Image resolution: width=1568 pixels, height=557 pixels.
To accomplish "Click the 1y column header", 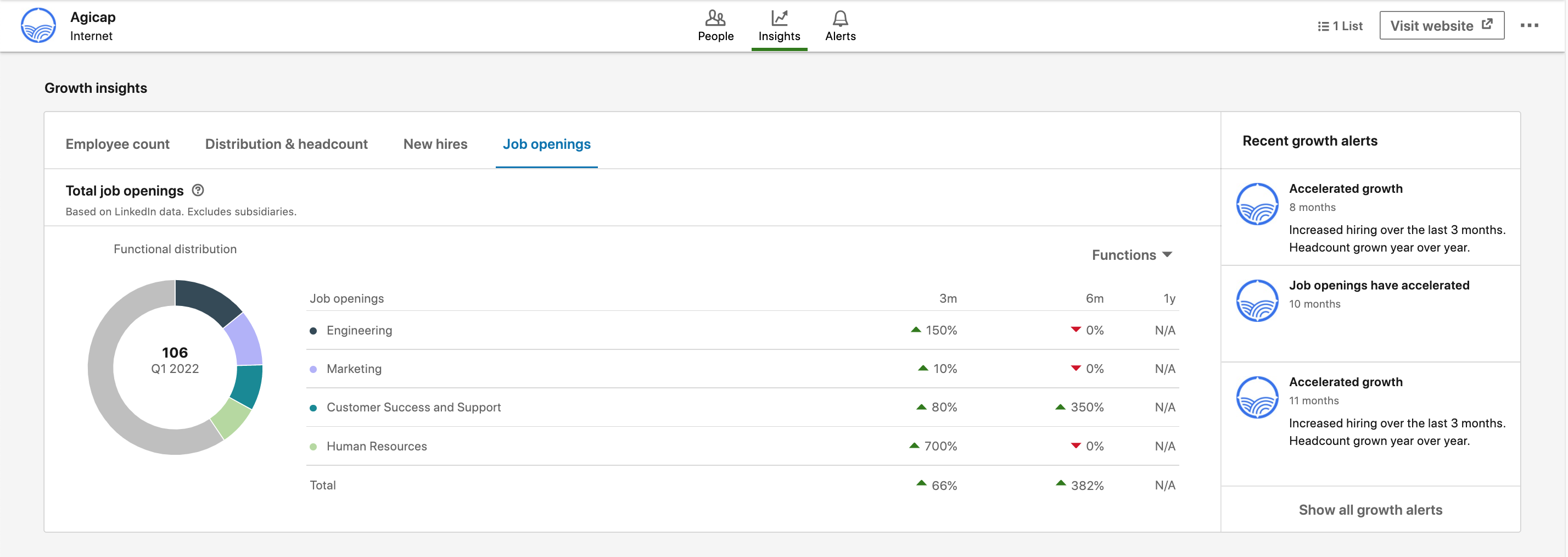I will 1169,298.
